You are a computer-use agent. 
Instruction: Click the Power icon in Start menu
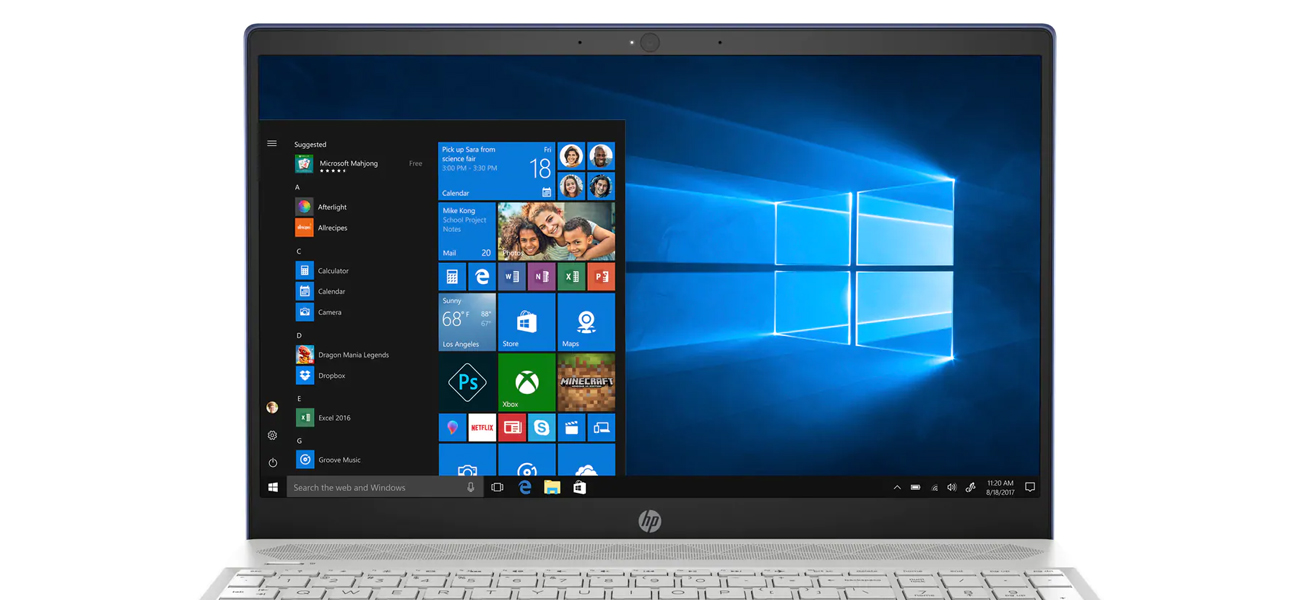coord(272,463)
